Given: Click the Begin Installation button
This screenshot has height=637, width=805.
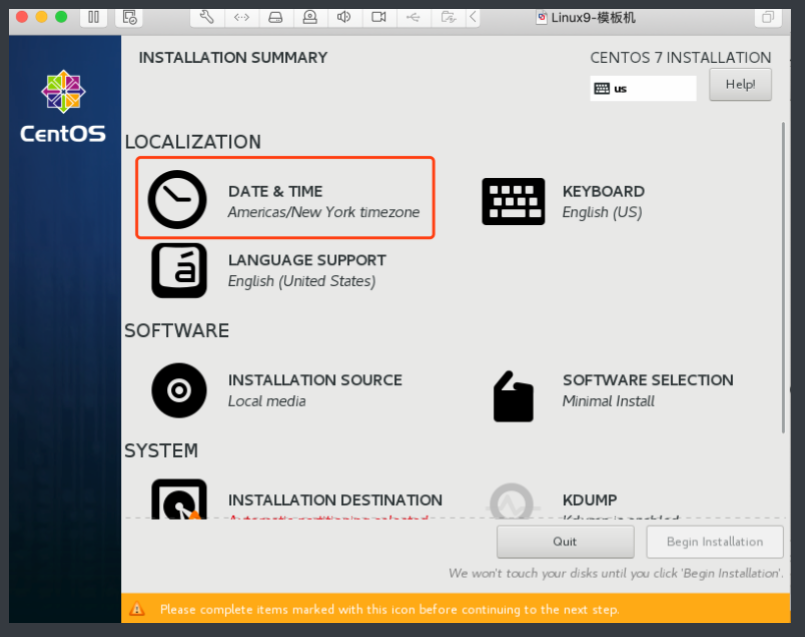Looking at the screenshot, I should (x=715, y=542).
